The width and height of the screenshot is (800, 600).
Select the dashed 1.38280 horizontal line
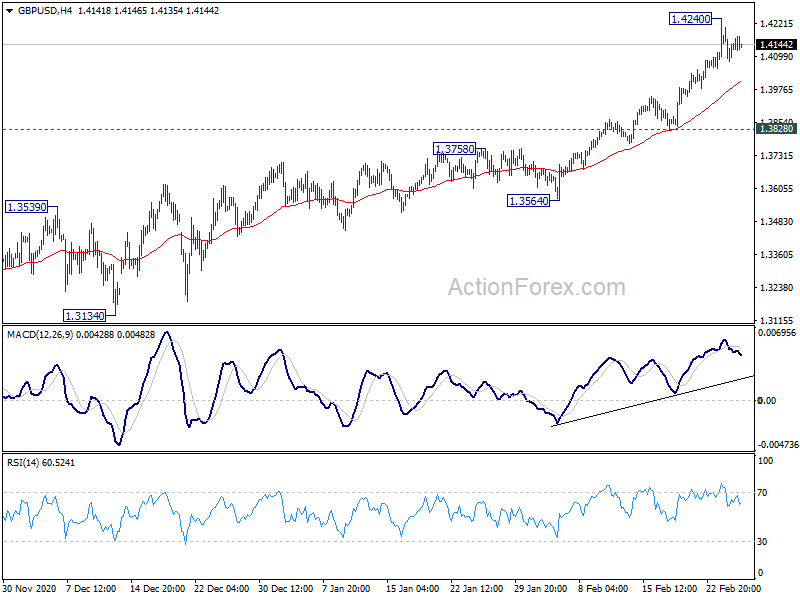click(379, 130)
